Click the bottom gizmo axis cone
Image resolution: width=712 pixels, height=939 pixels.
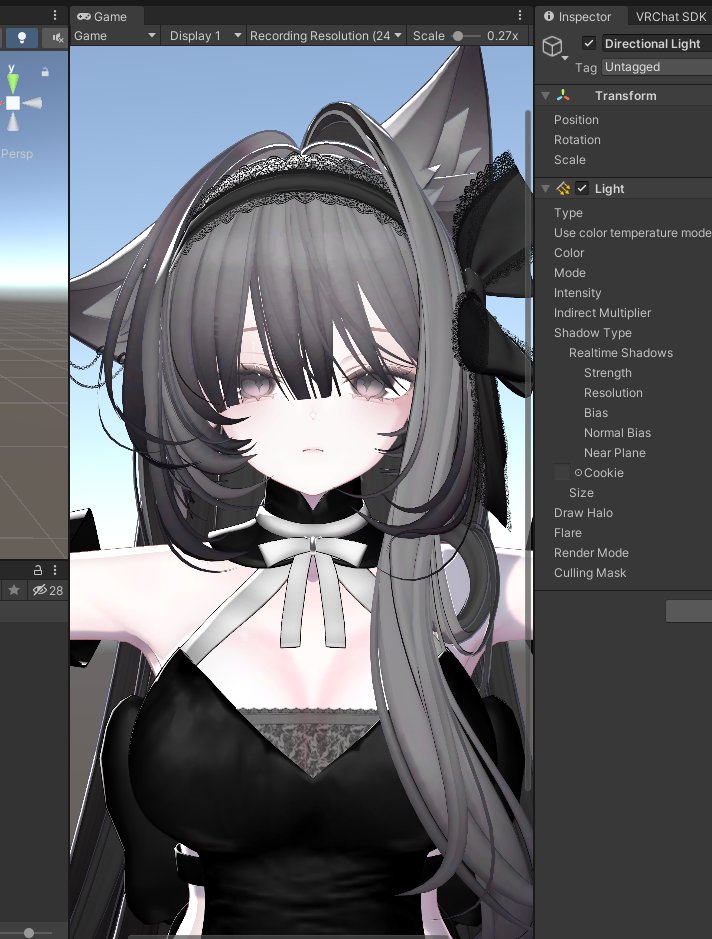tap(13, 122)
